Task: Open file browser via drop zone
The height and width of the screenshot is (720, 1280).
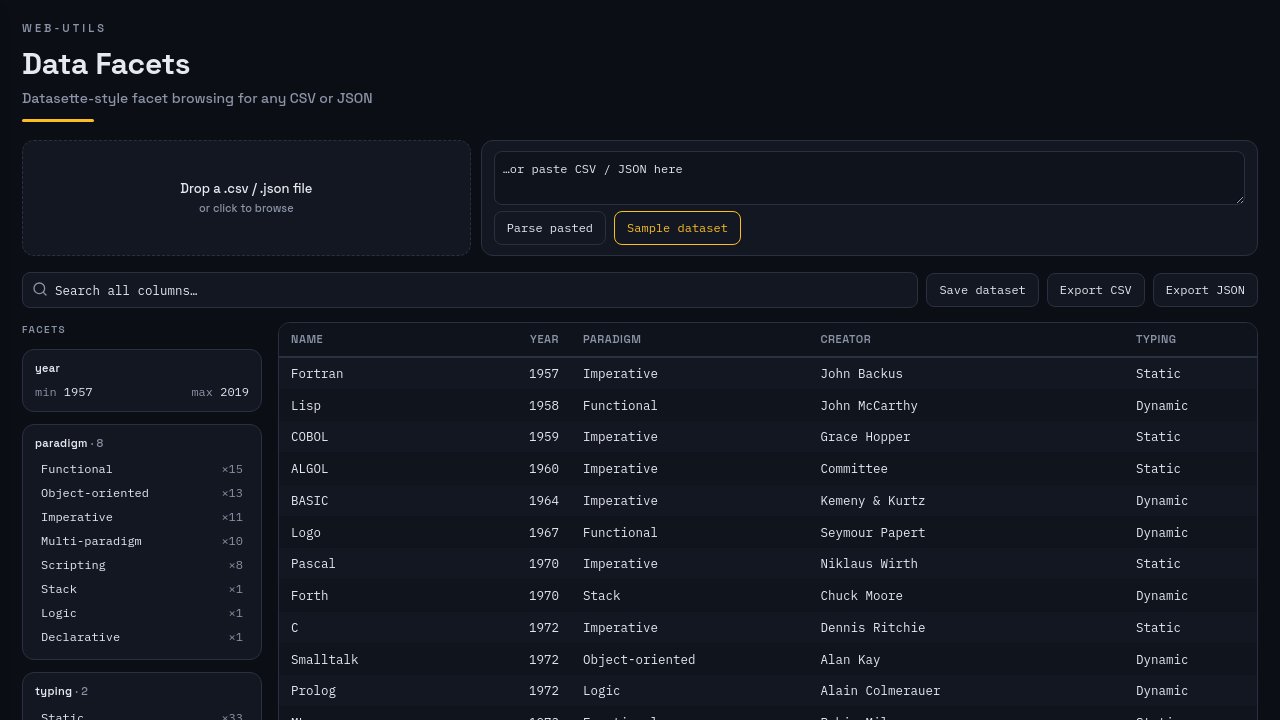Action: 246,198
